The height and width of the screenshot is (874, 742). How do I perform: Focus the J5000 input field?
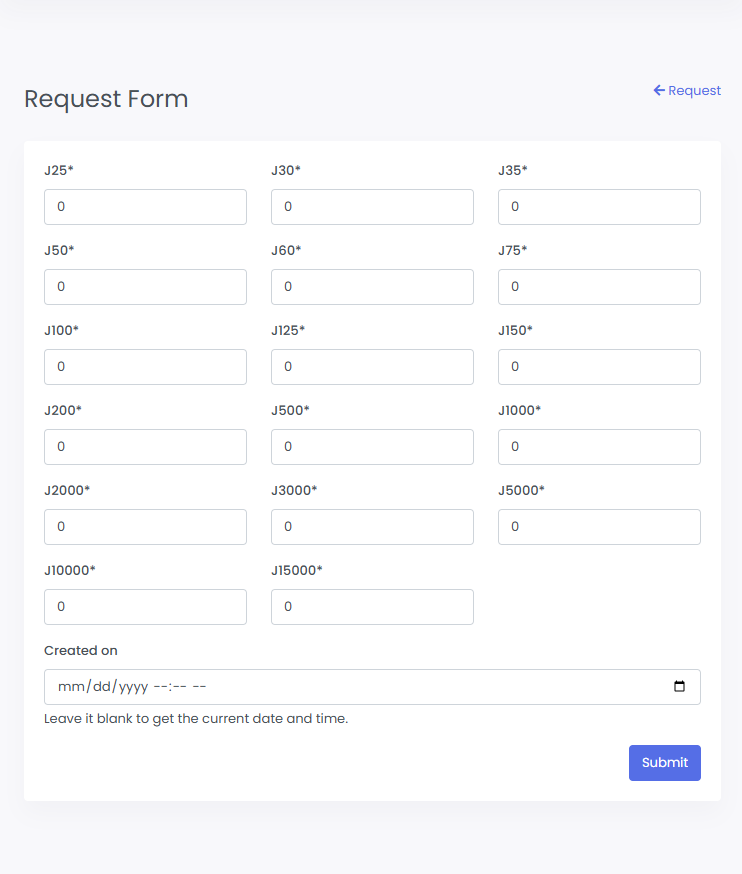click(599, 527)
